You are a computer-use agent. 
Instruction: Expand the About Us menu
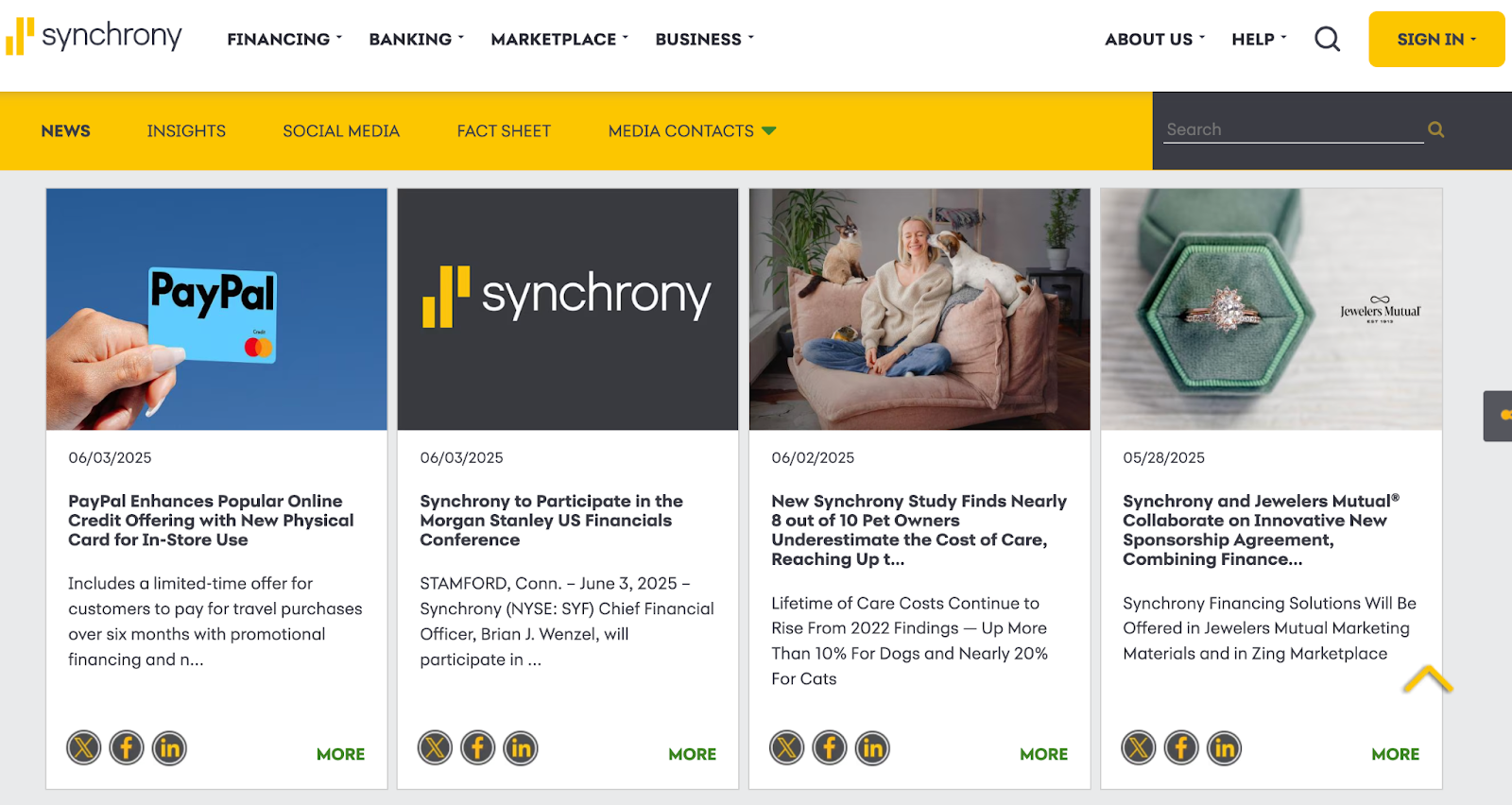(1155, 39)
